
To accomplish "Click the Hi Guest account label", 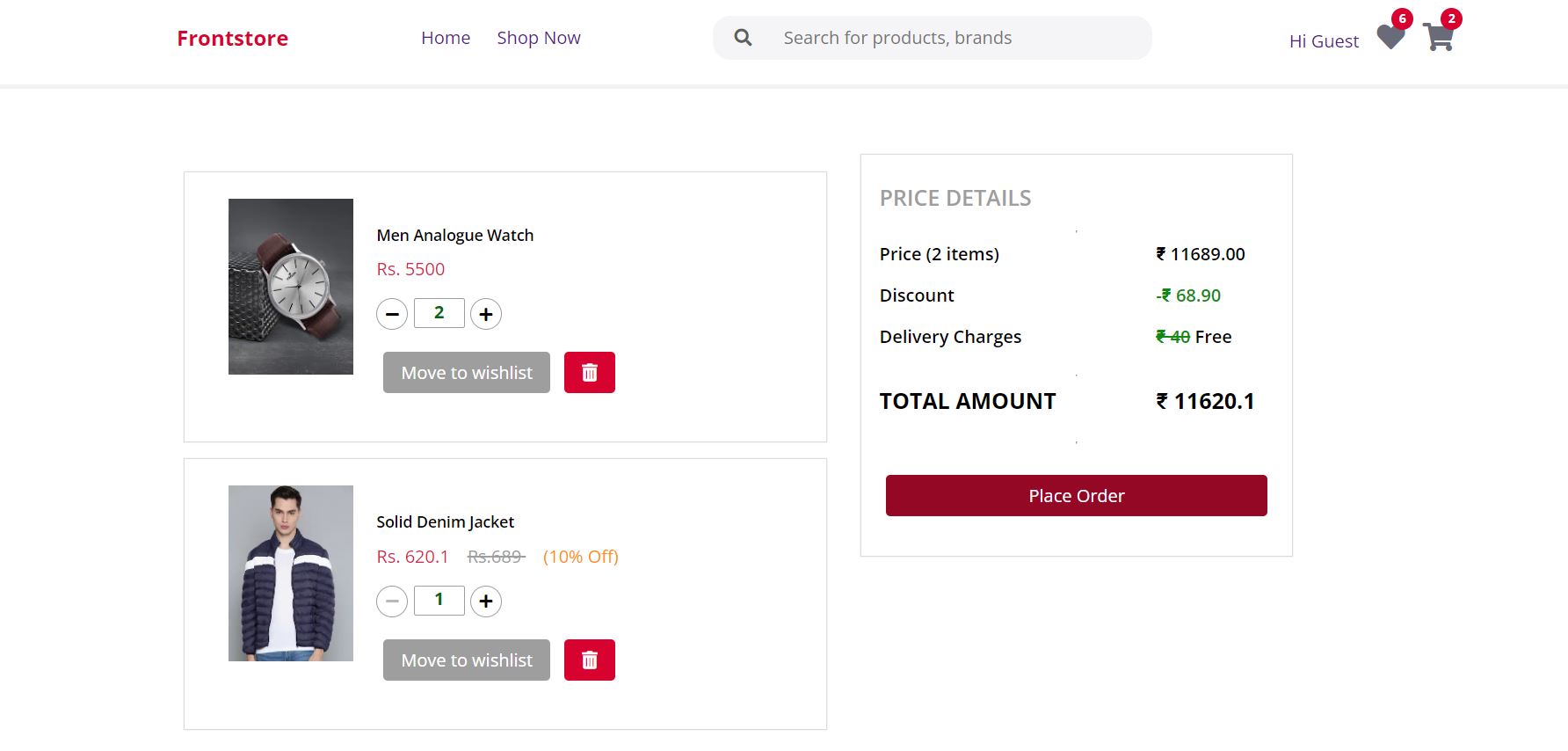I will click(1324, 41).
